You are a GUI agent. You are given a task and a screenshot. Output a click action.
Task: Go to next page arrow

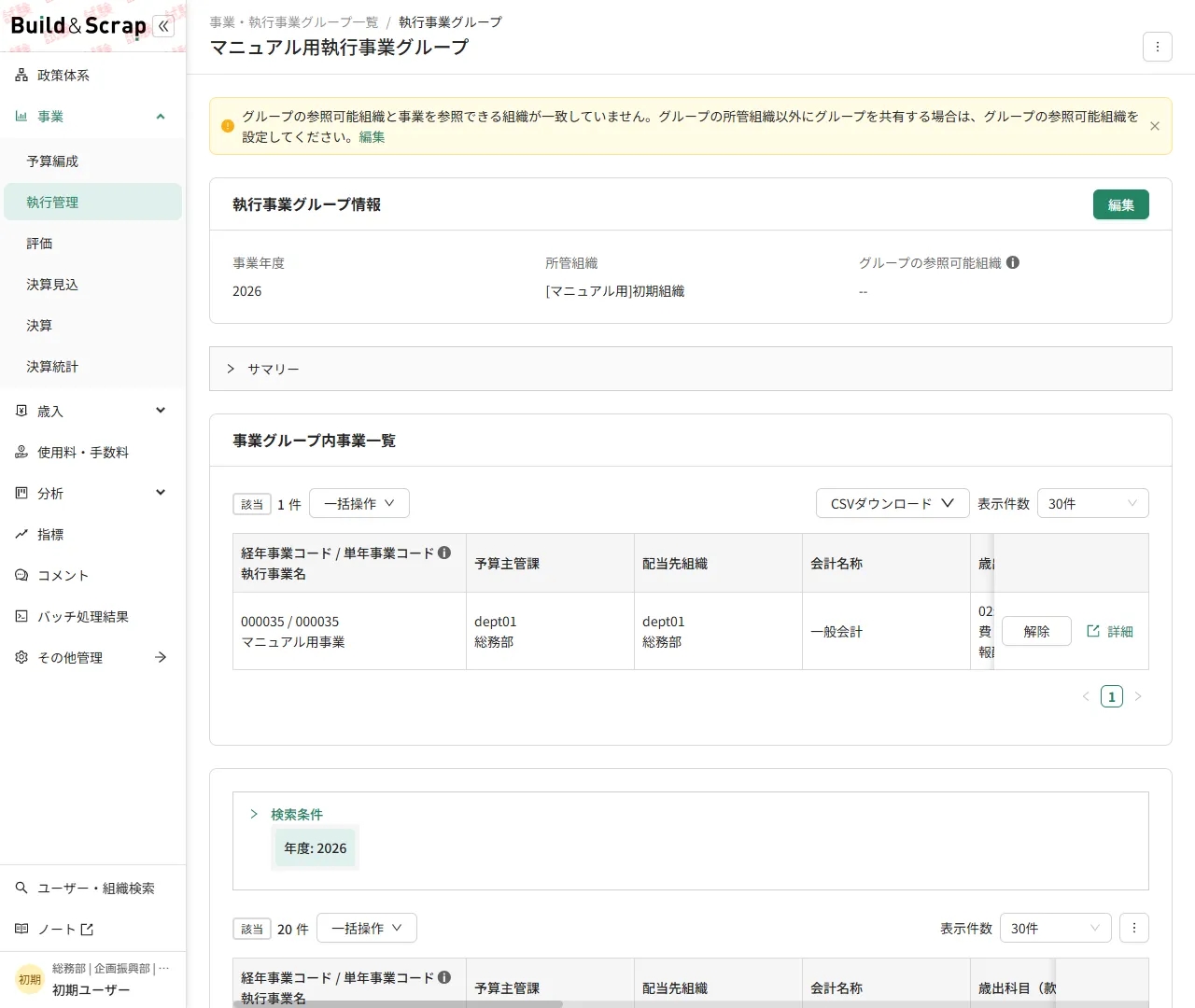click(1138, 696)
